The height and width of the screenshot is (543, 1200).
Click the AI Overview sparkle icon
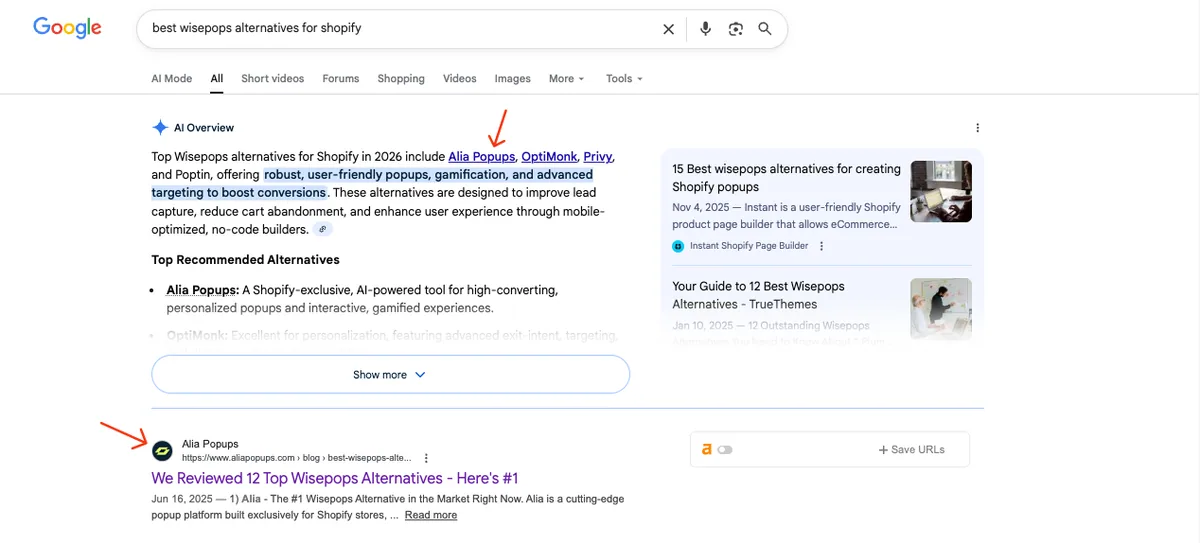click(159, 128)
